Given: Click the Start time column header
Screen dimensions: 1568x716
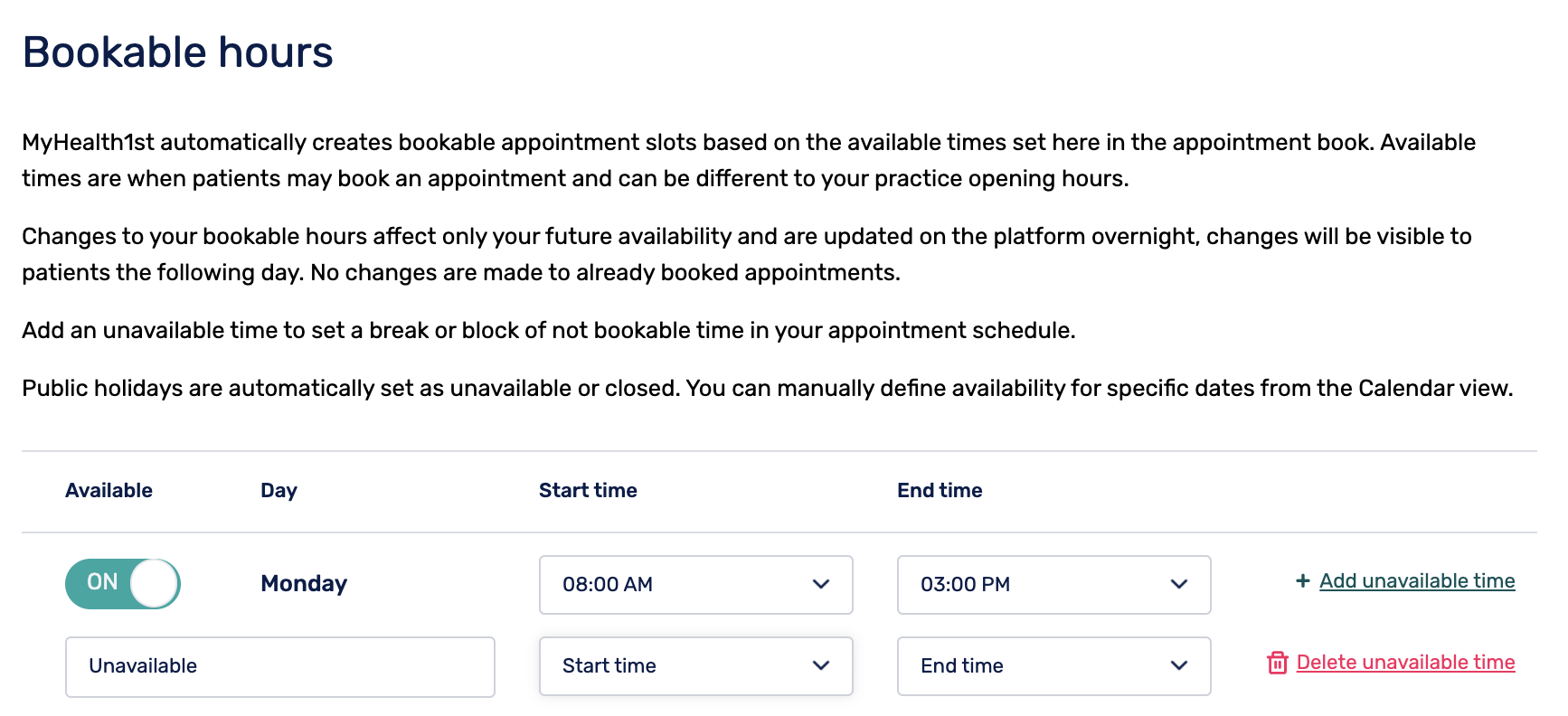Looking at the screenshot, I should click(x=588, y=490).
